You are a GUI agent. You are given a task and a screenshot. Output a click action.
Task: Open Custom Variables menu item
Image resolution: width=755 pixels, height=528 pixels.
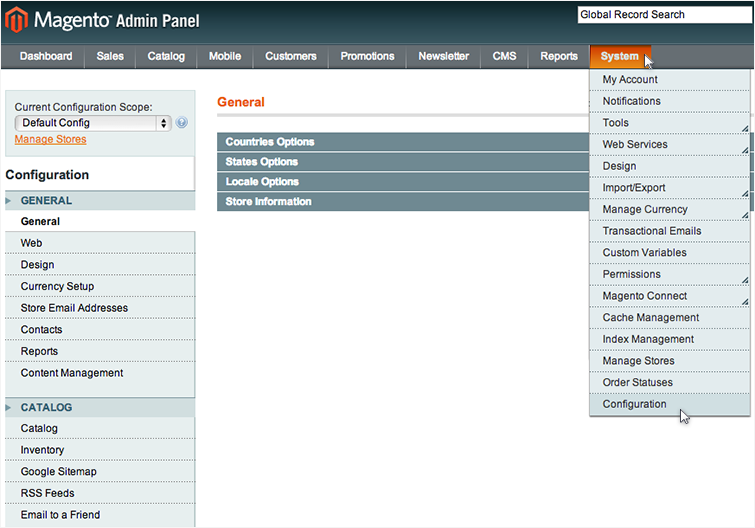(x=669, y=253)
